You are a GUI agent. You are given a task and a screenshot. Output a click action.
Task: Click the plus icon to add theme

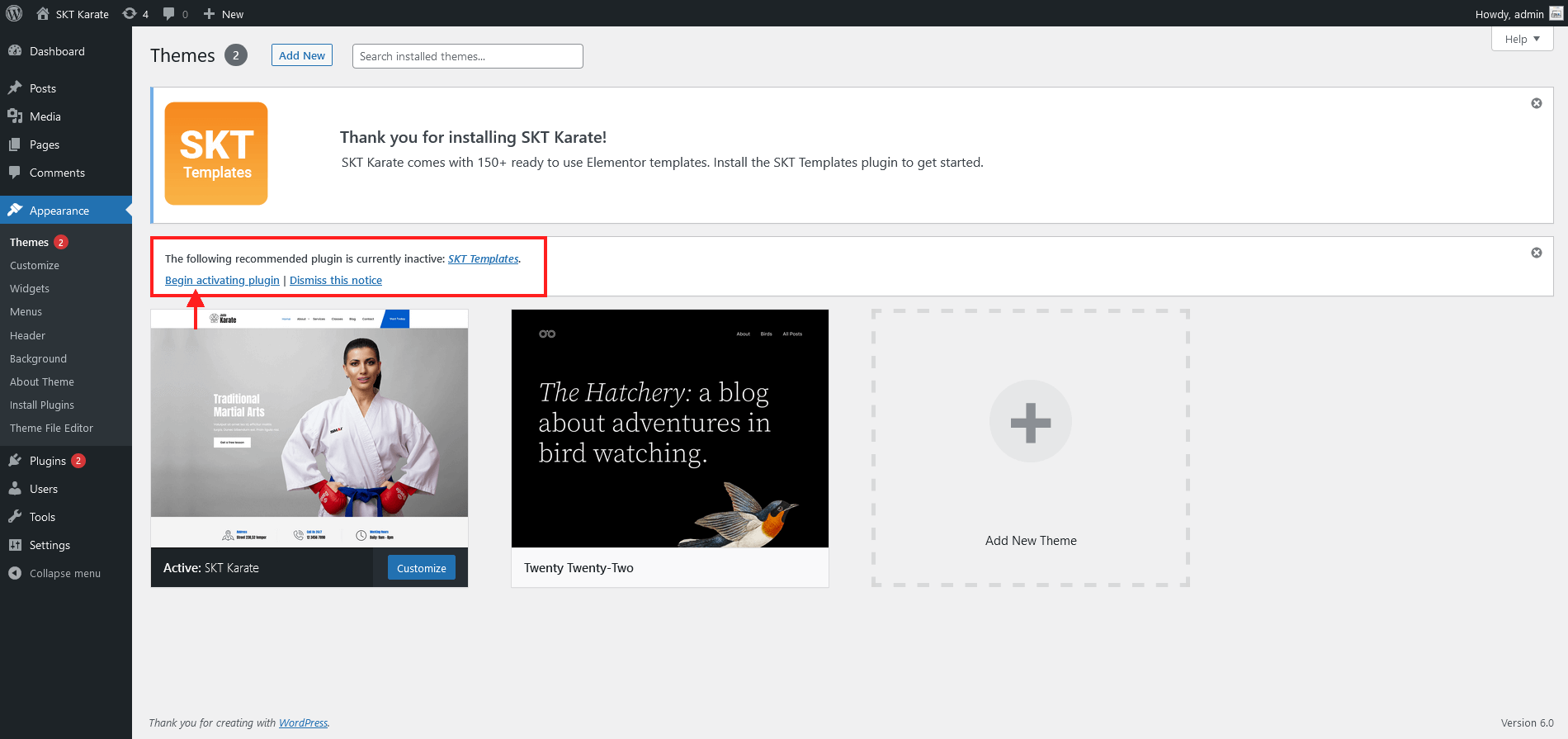[x=1031, y=421]
